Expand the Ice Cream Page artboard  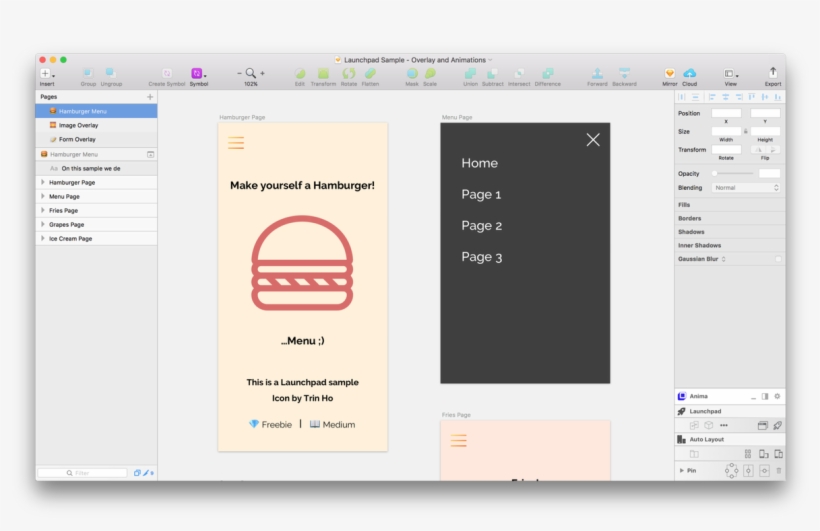43,239
